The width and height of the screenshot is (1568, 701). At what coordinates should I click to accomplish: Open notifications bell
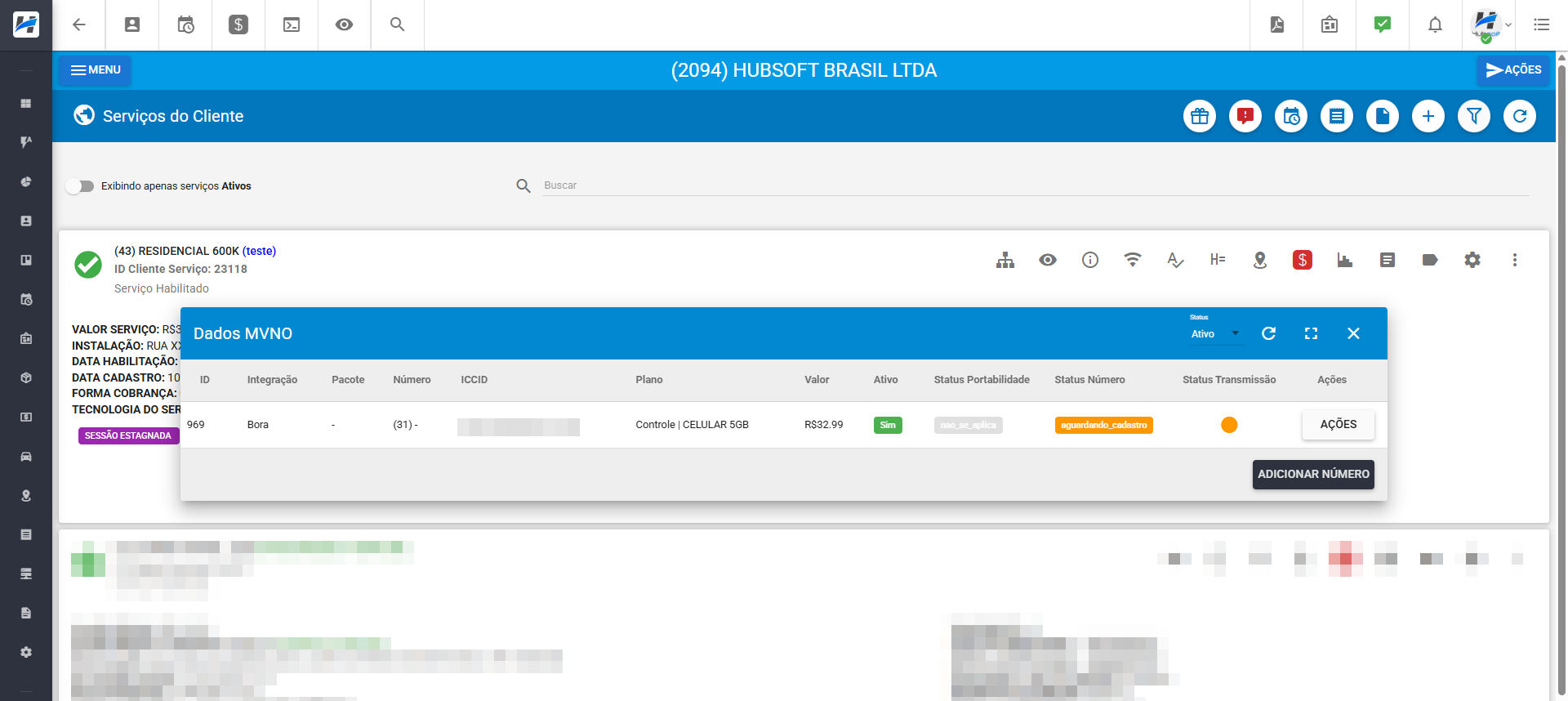pyautogui.click(x=1435, y=25)
